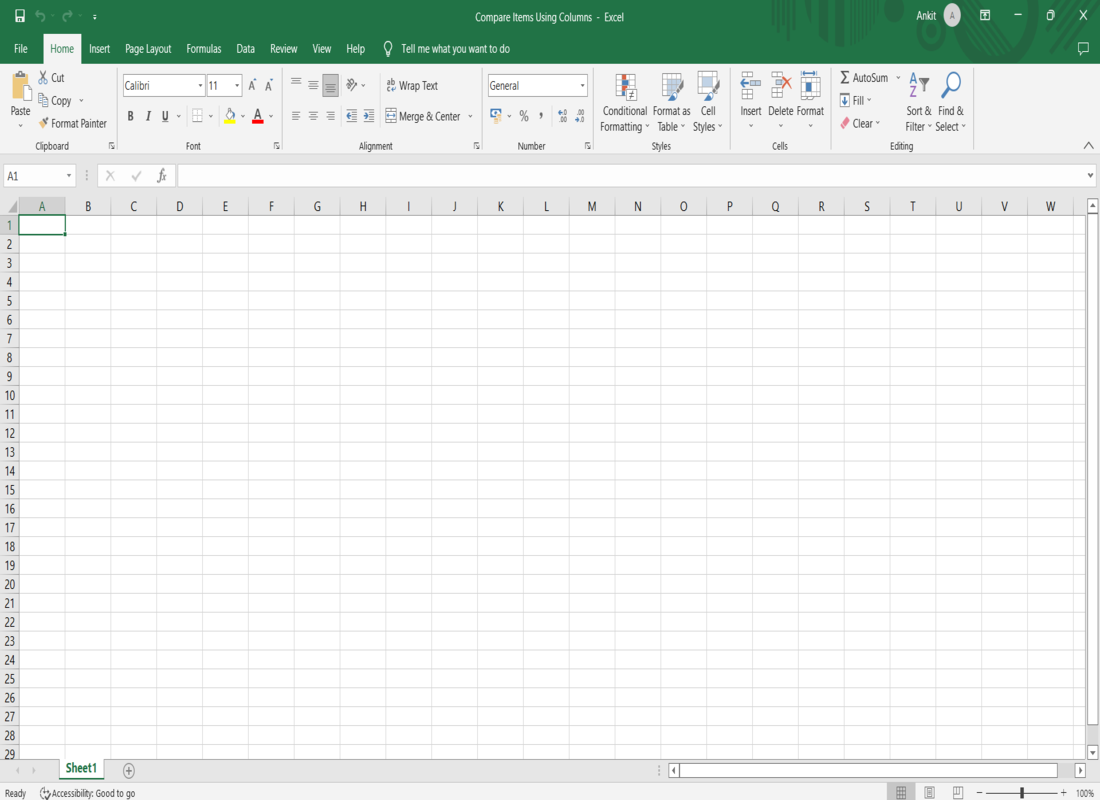Screen dimensions: 1100x800
Task: Click the Format Painter icon
Action: 73,123
